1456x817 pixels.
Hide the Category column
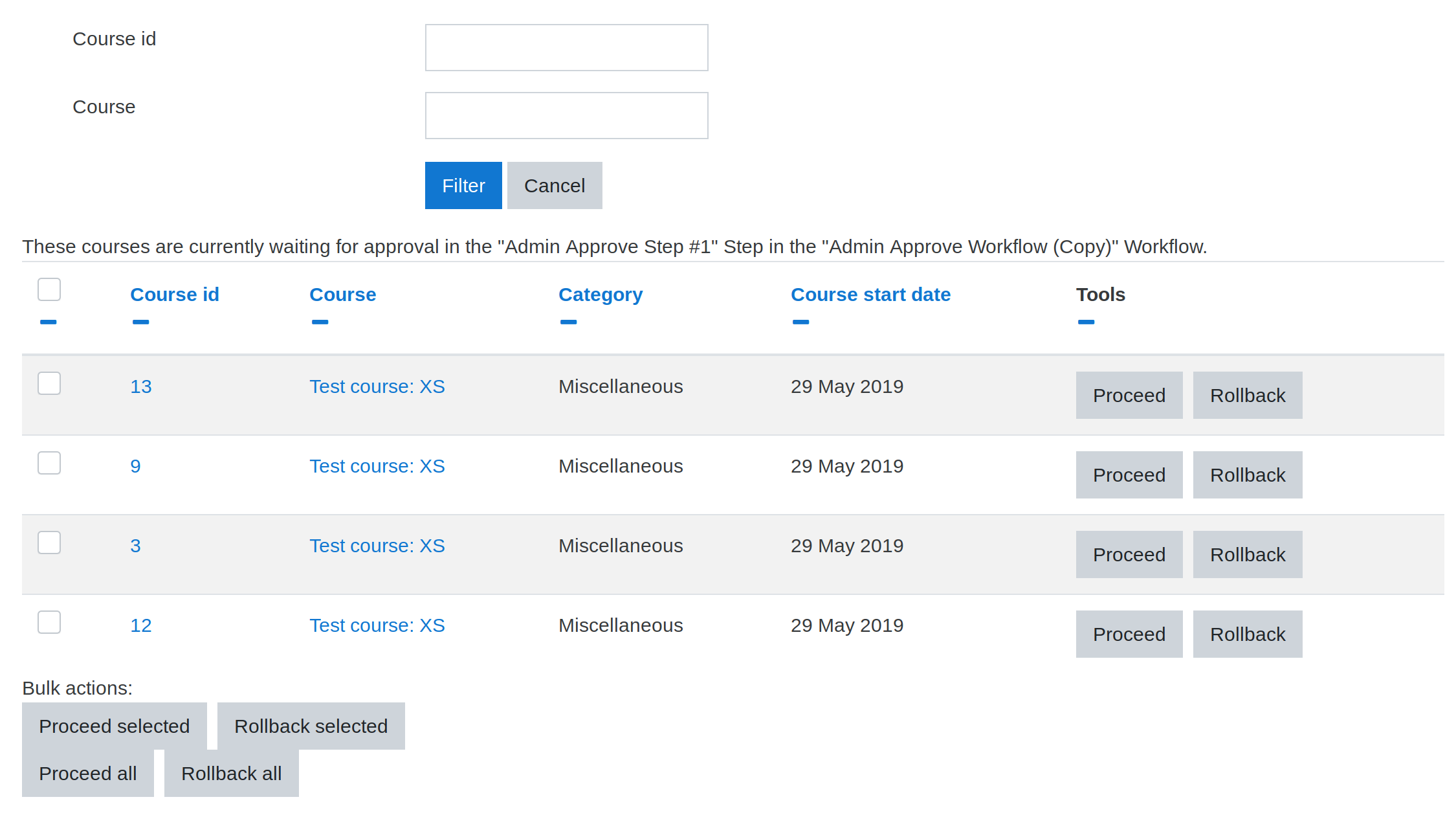(568, 322)
